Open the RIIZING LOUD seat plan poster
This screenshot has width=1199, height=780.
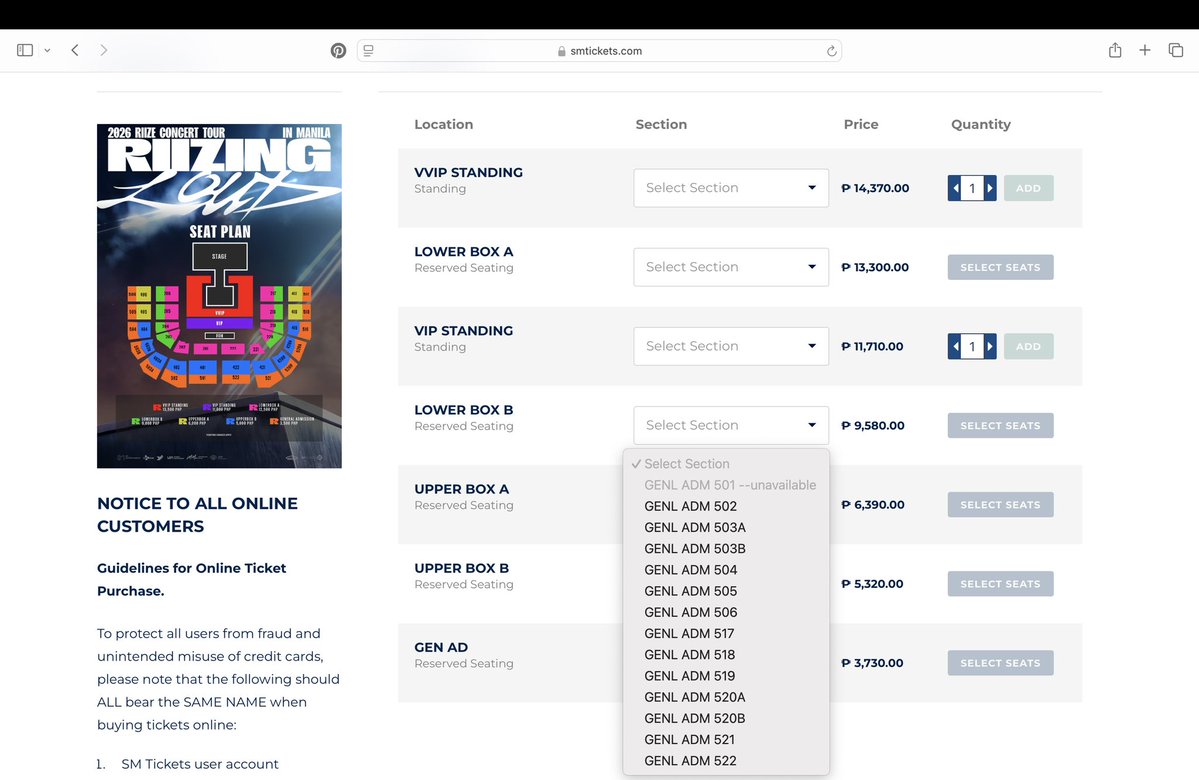[x=219, y=296]
